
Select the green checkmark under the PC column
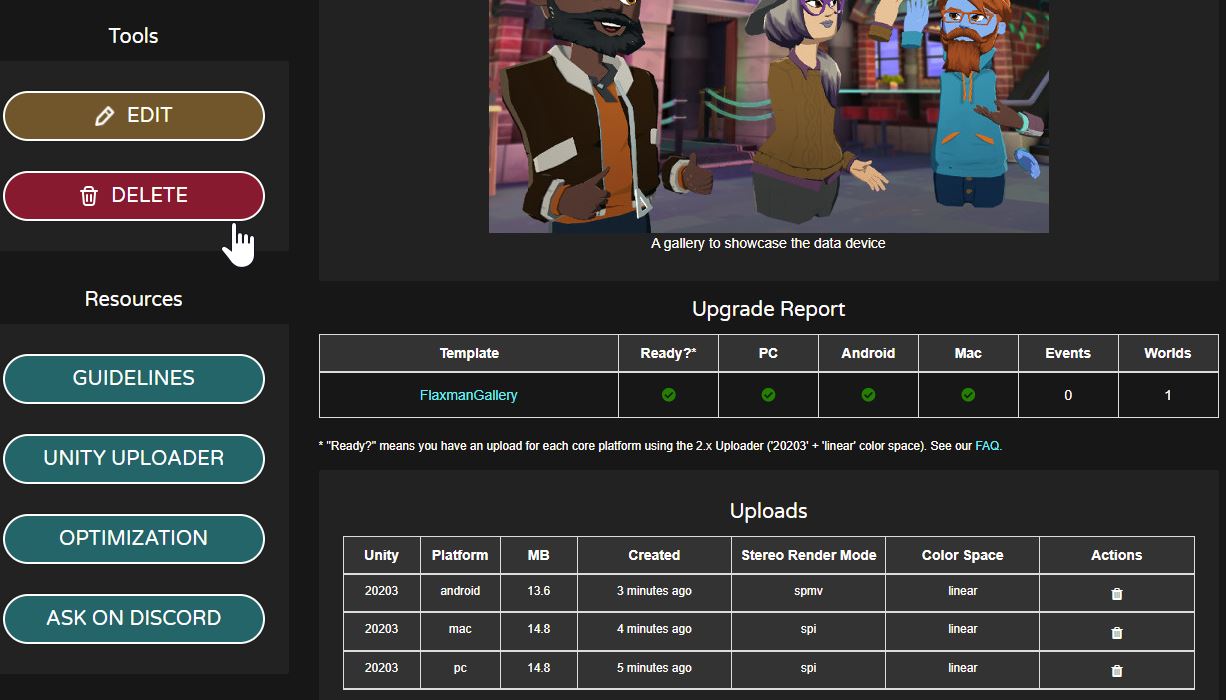[768, 395]
